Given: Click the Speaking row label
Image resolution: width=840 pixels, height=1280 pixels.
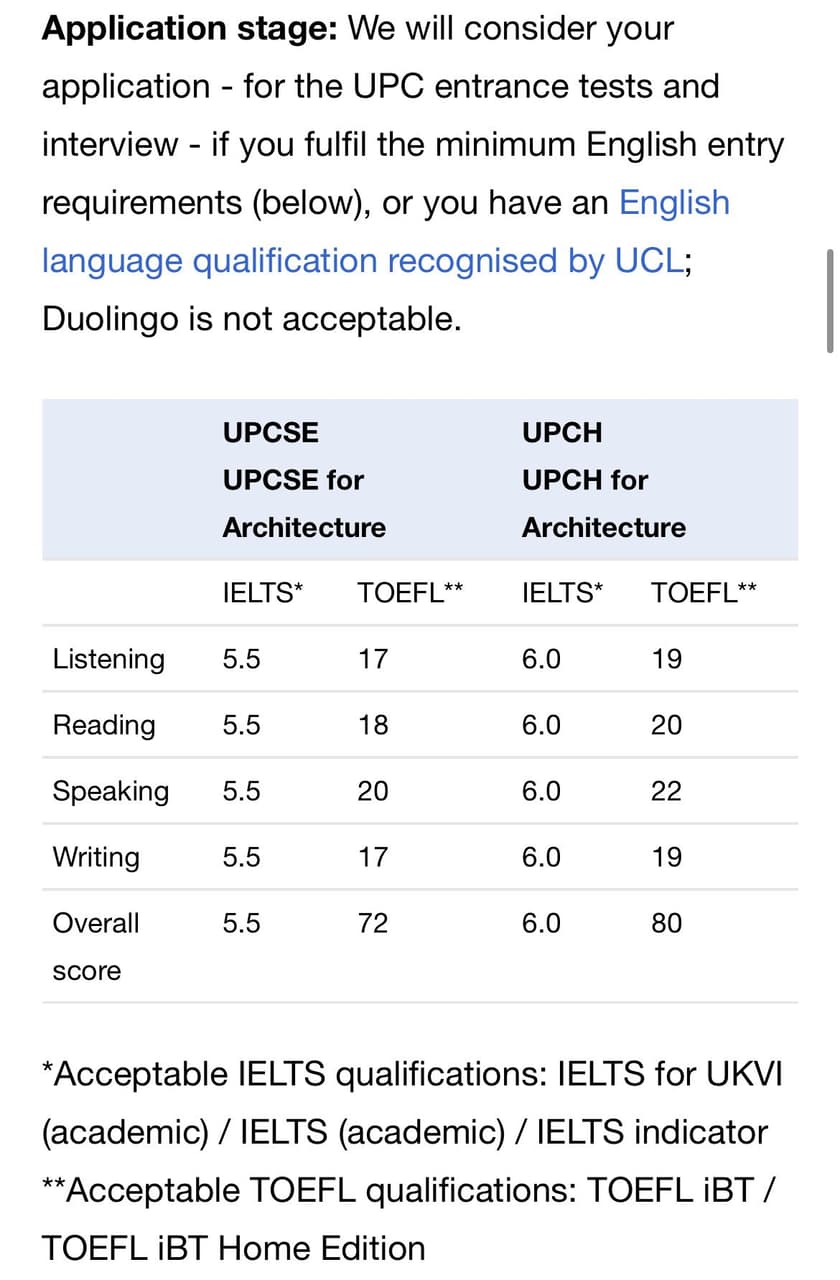Looking at the screenshot, I should click(x=110, y=791).
